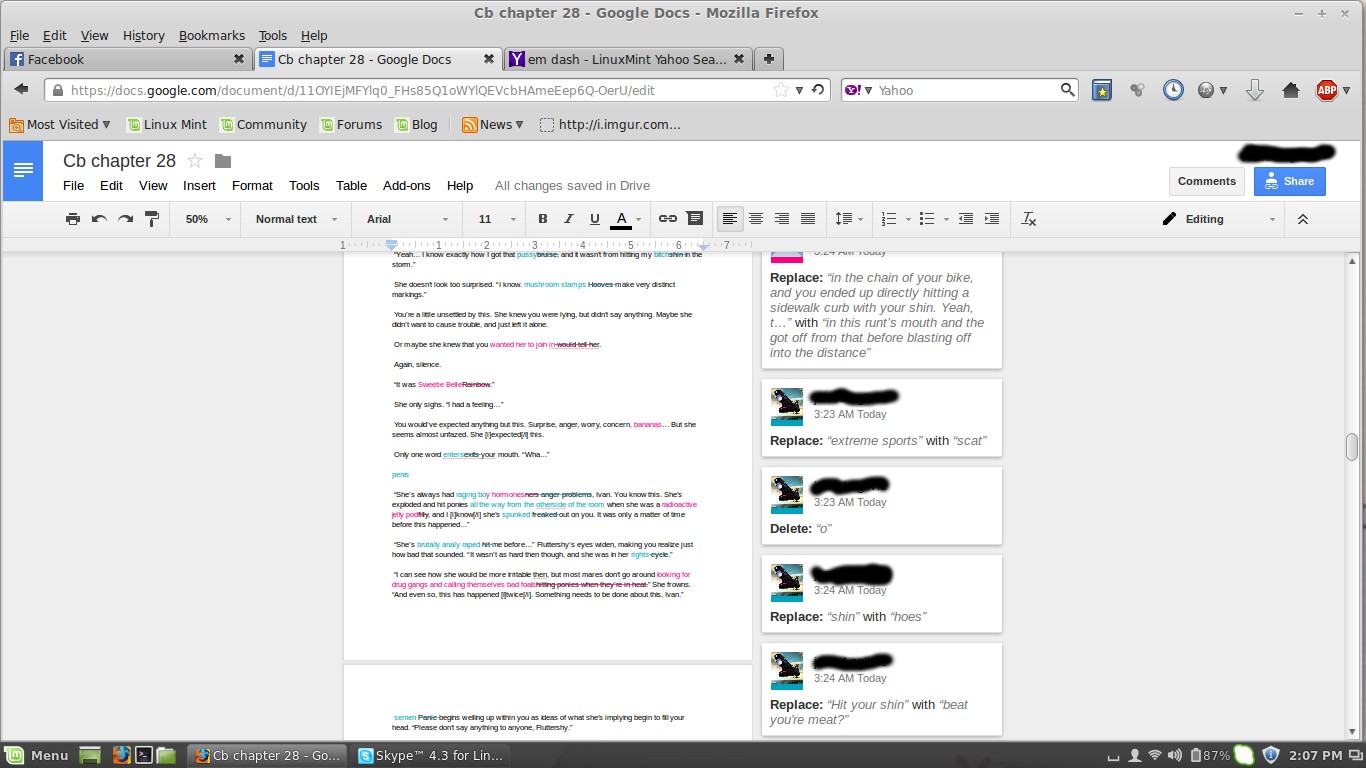
Task: Increase paragraph indent
Action: pyautogui.click(x=992, y=219)
